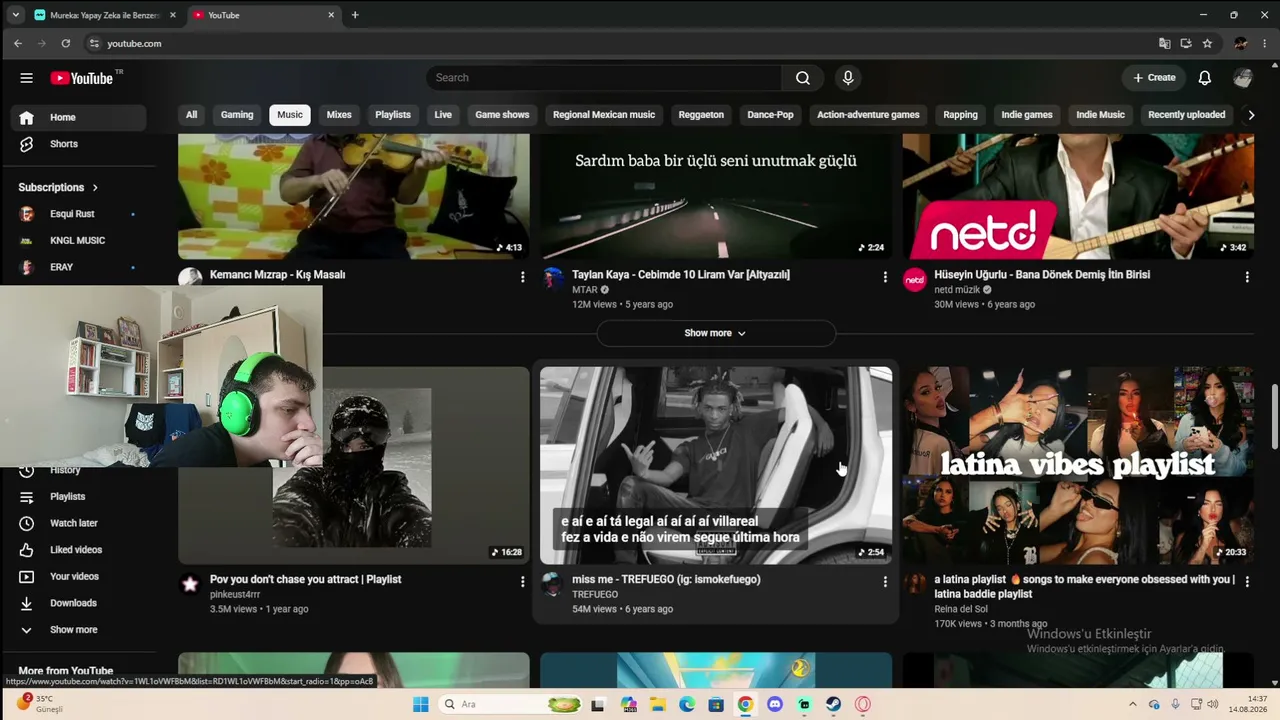Play the latina vibes playlist thumbnail

[1078, 466]
